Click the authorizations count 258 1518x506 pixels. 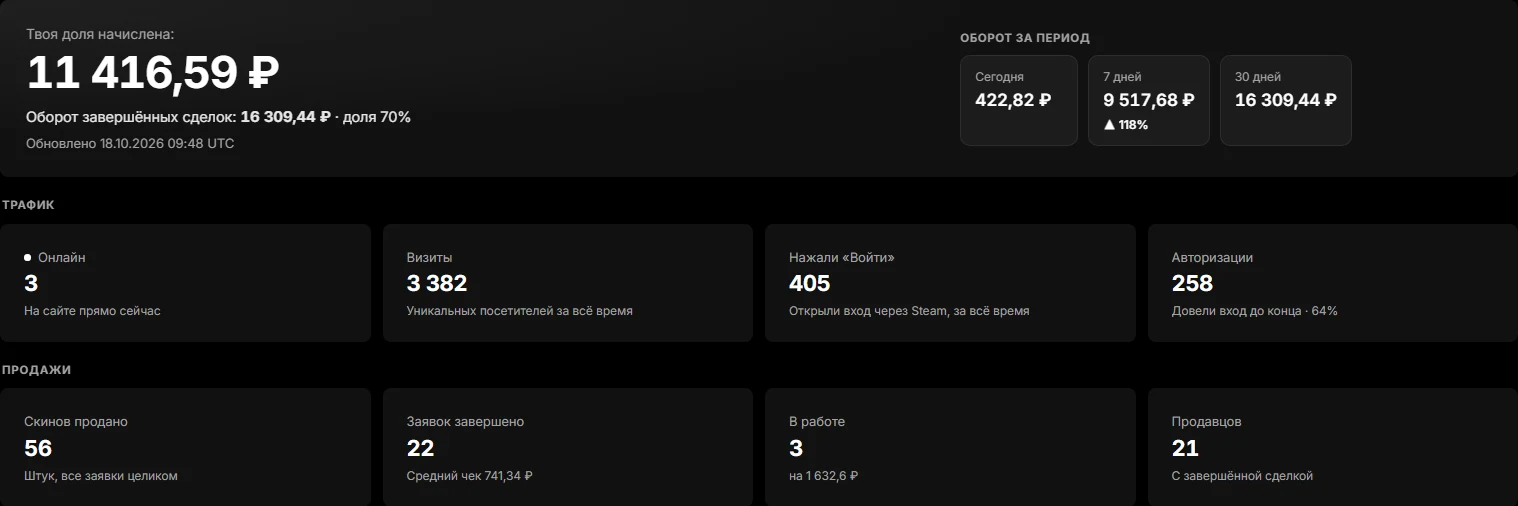[1192, 283]
